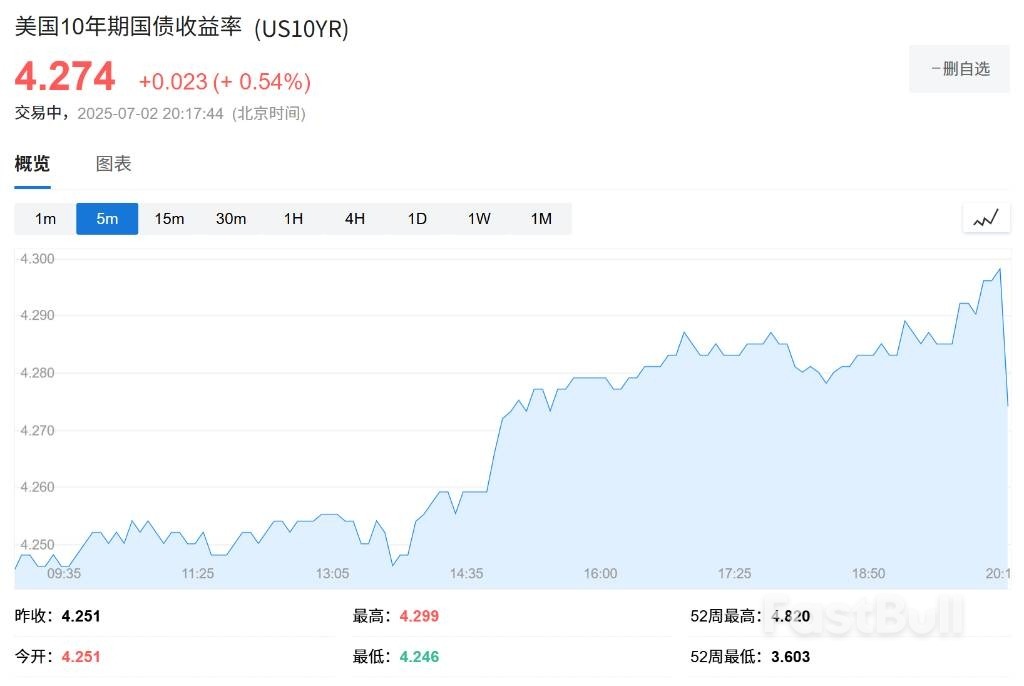Switch to the 1D daily chart
Screen dimensions: 1024x686
(x=417, y=219)
